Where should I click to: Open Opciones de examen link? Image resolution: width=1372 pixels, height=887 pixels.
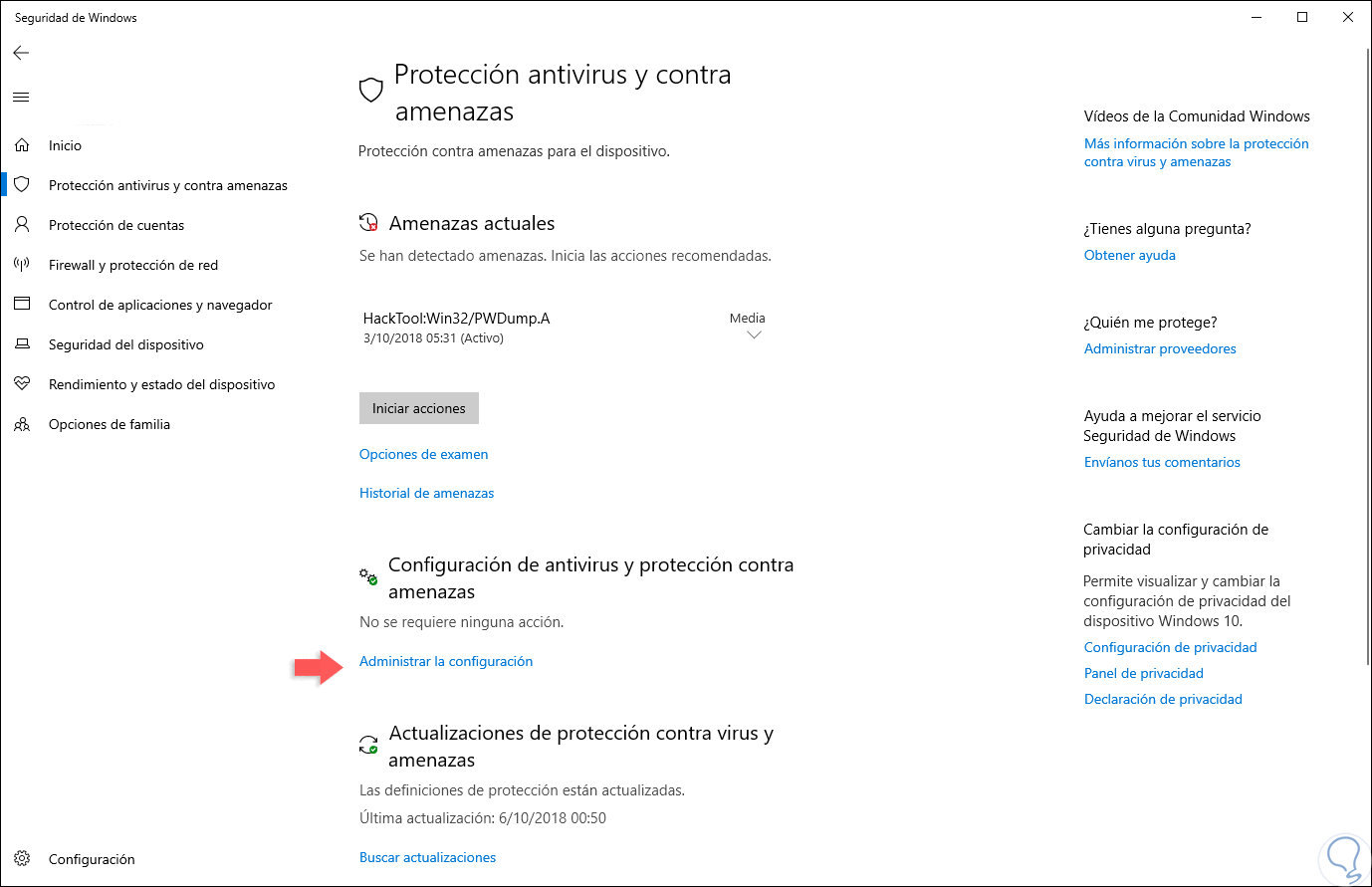(x=423, y=454)
